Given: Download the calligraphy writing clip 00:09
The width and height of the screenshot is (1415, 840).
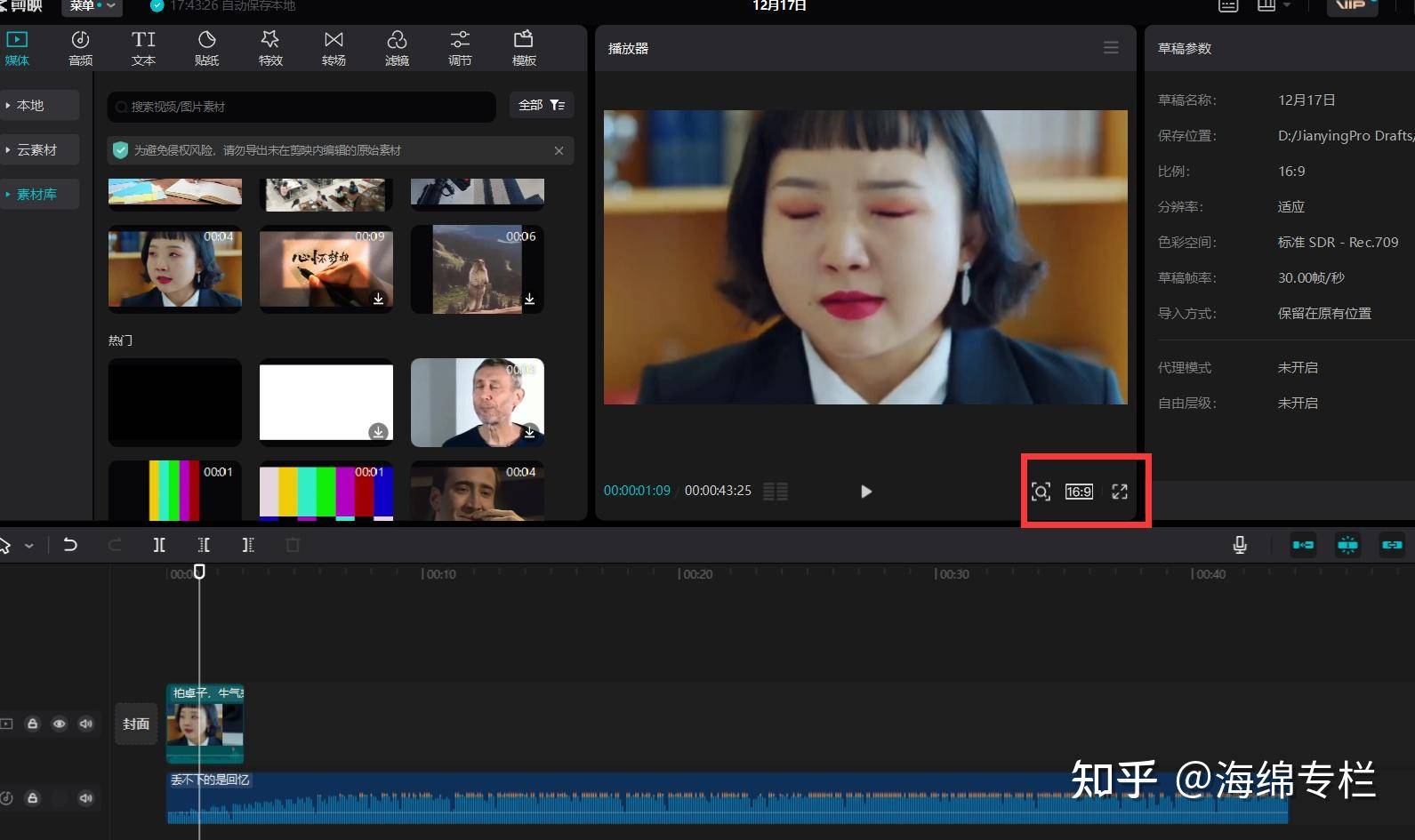Looking at the screenshot, I should (378, 299).
